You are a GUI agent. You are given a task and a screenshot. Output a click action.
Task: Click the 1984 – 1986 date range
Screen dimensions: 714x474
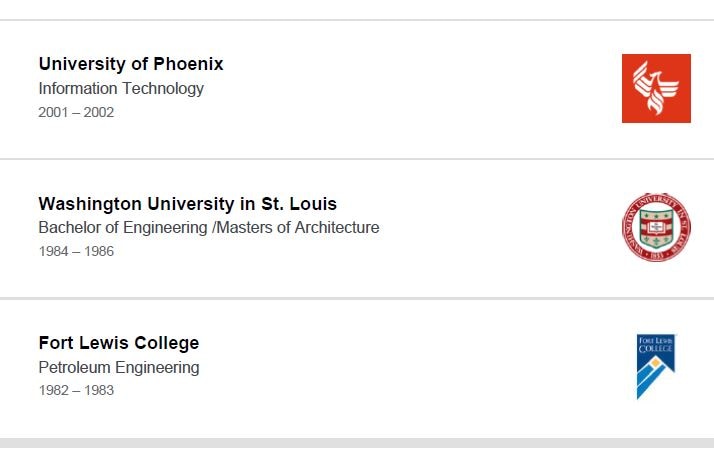coord(76,251)
